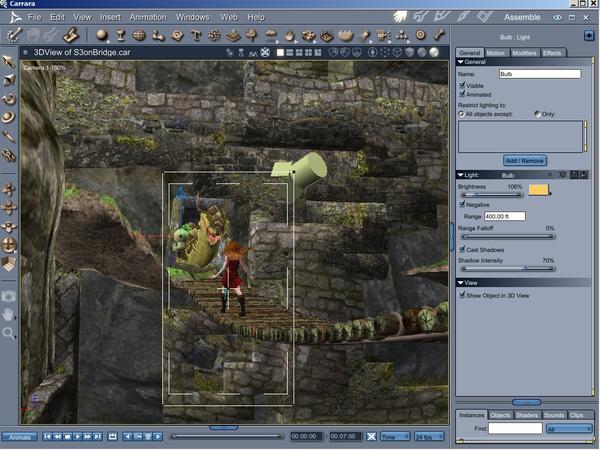The height and width of the screenshot is (450, 600).
Task: Click the Add / Remove button
Action: (x=524, y=161)
